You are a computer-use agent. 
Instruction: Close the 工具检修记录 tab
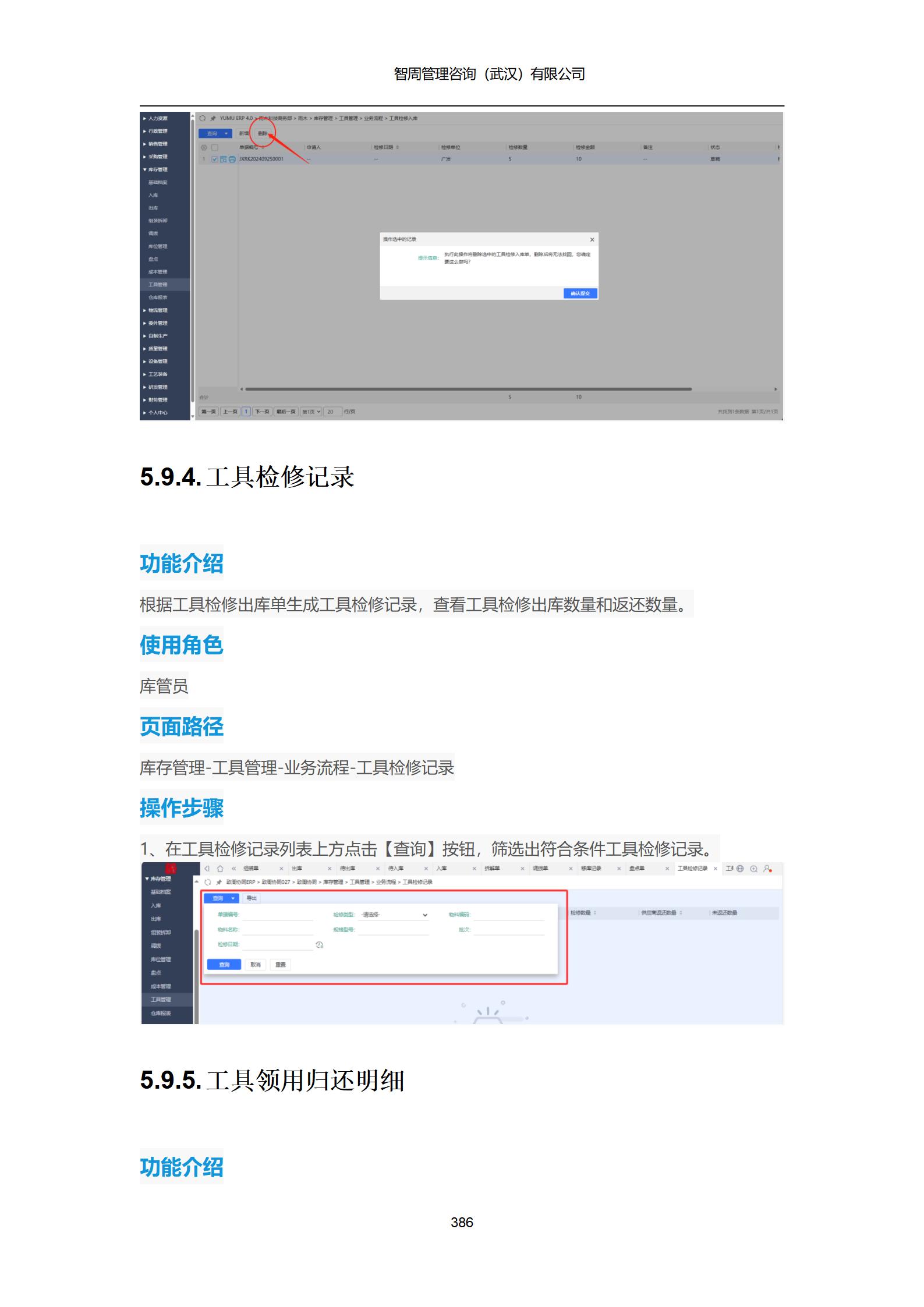(716, 869)
